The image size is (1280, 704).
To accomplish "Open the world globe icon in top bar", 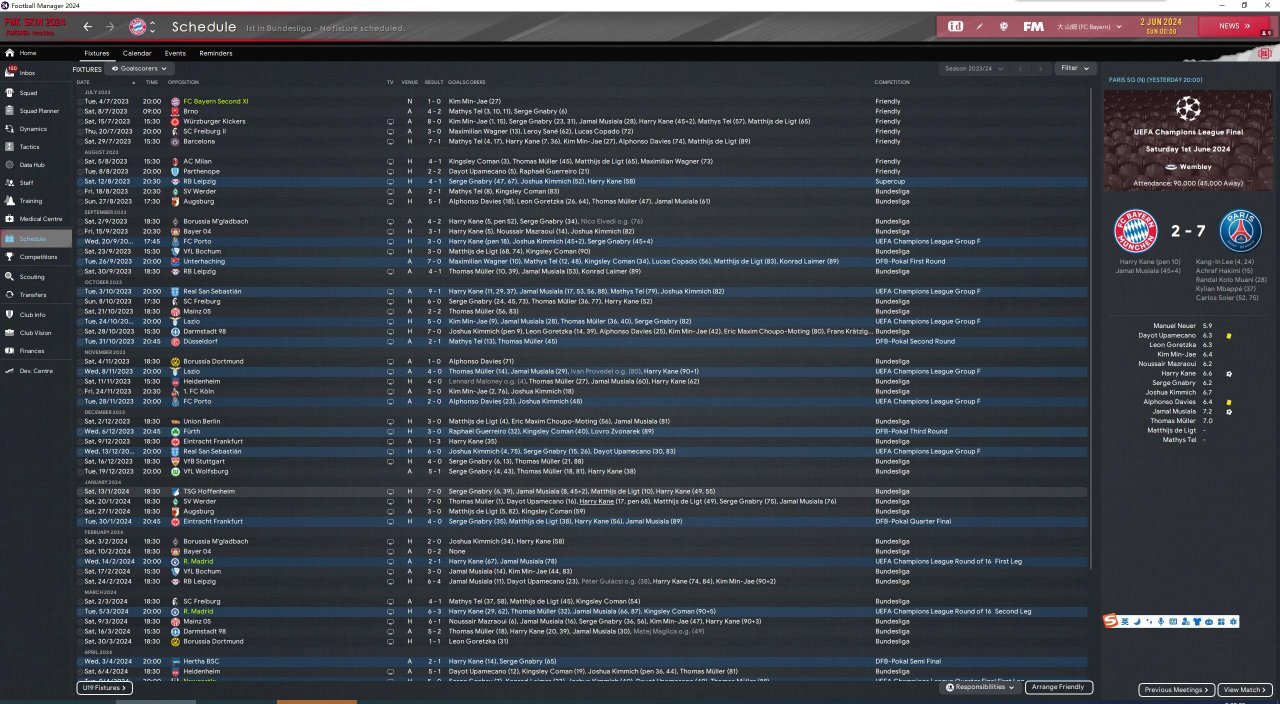I will tap(1002, 26).
